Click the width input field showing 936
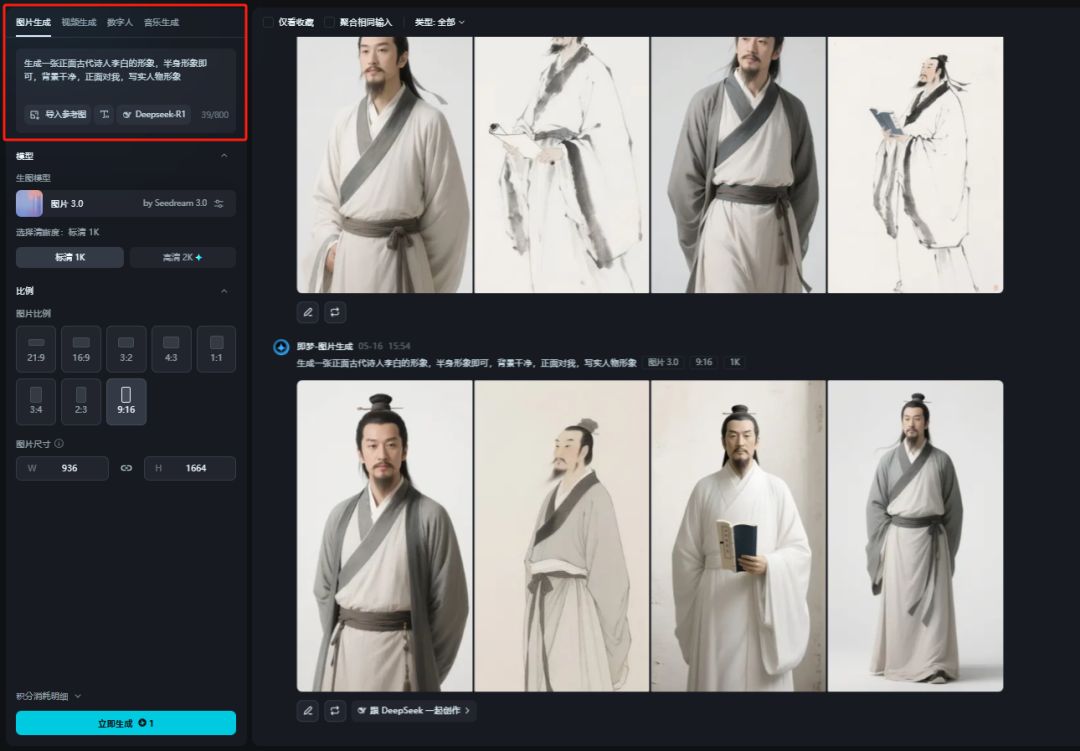This screenshot has height=751, width=1080. (x=62, y=468)
